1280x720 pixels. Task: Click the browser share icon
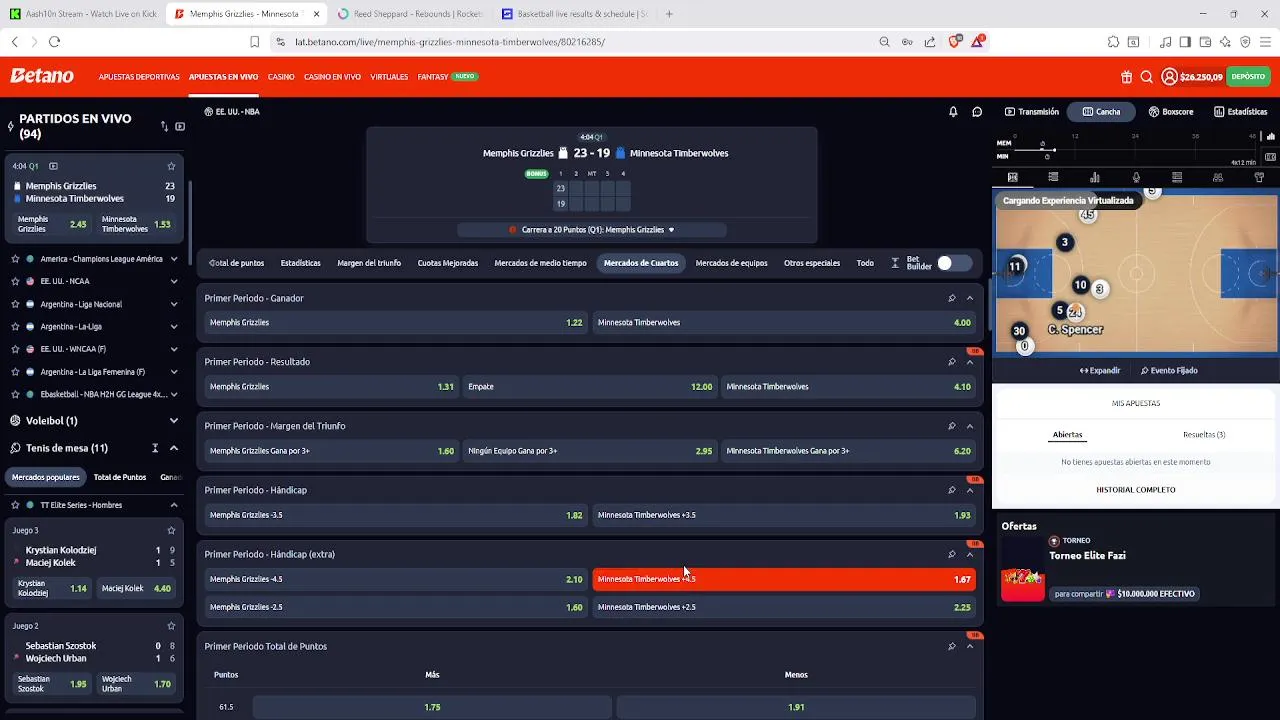930,42
